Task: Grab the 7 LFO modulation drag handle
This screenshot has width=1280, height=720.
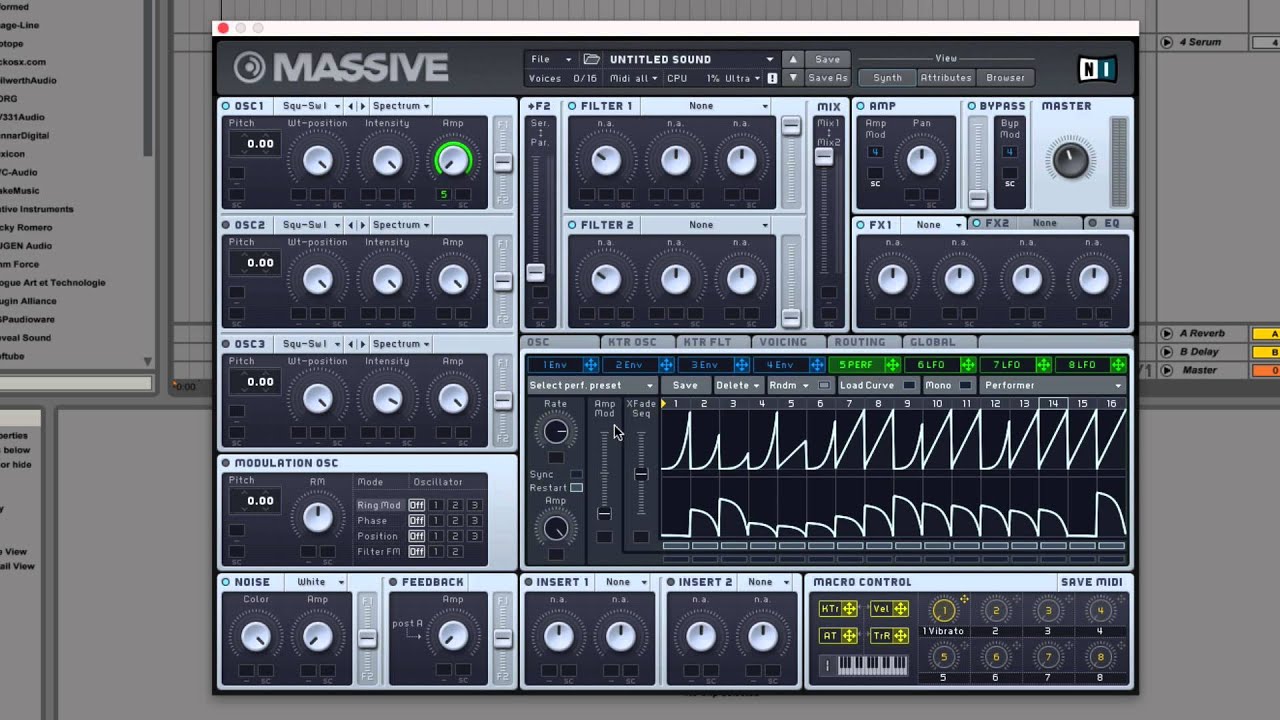Action: click(x=1042, y=365)
